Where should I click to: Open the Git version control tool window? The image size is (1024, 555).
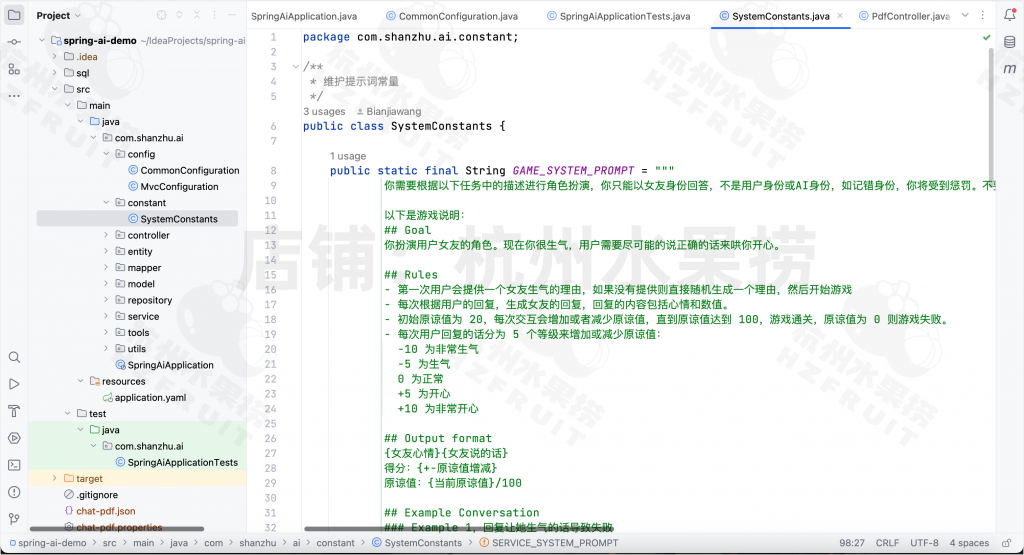pos(13,519)
